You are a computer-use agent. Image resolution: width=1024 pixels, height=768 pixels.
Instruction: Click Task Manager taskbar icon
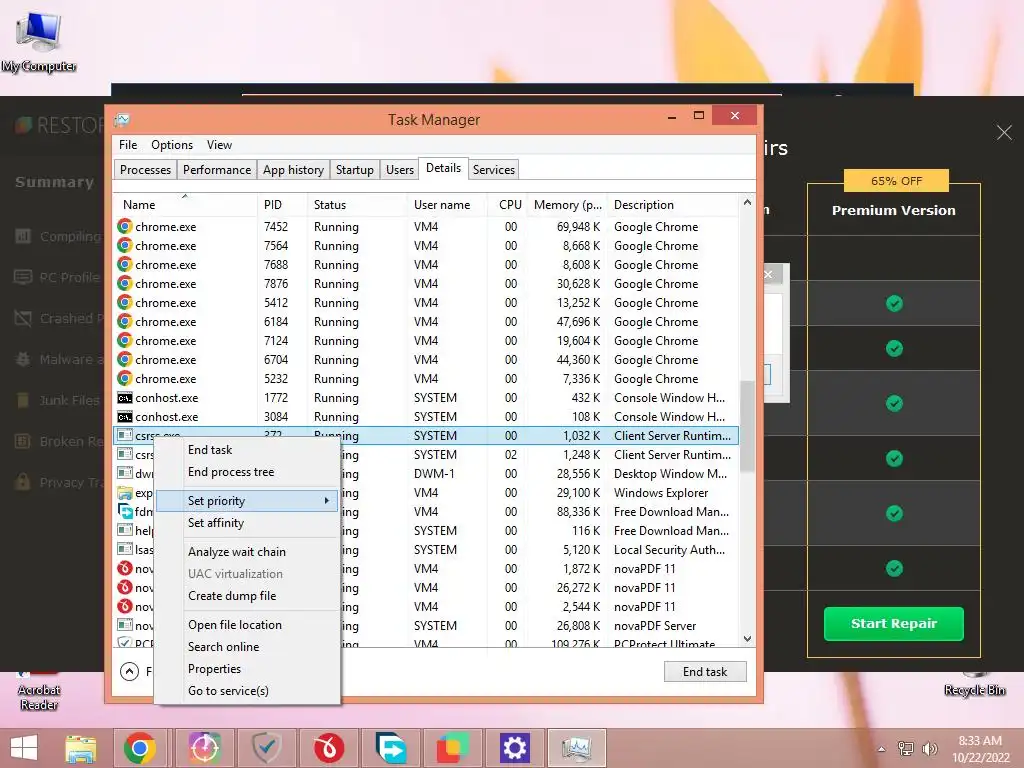(576, 748)
